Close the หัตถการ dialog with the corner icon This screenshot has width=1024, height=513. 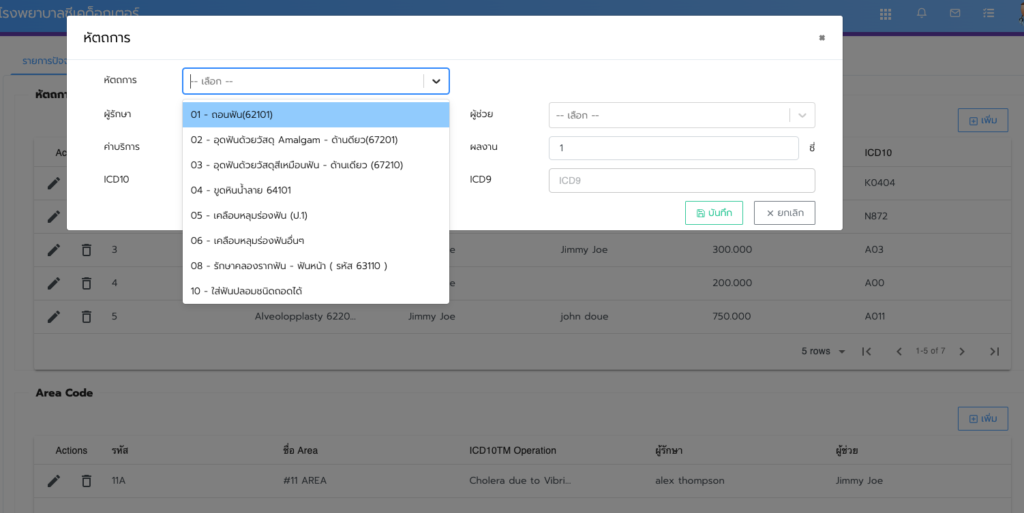[822, 38]
